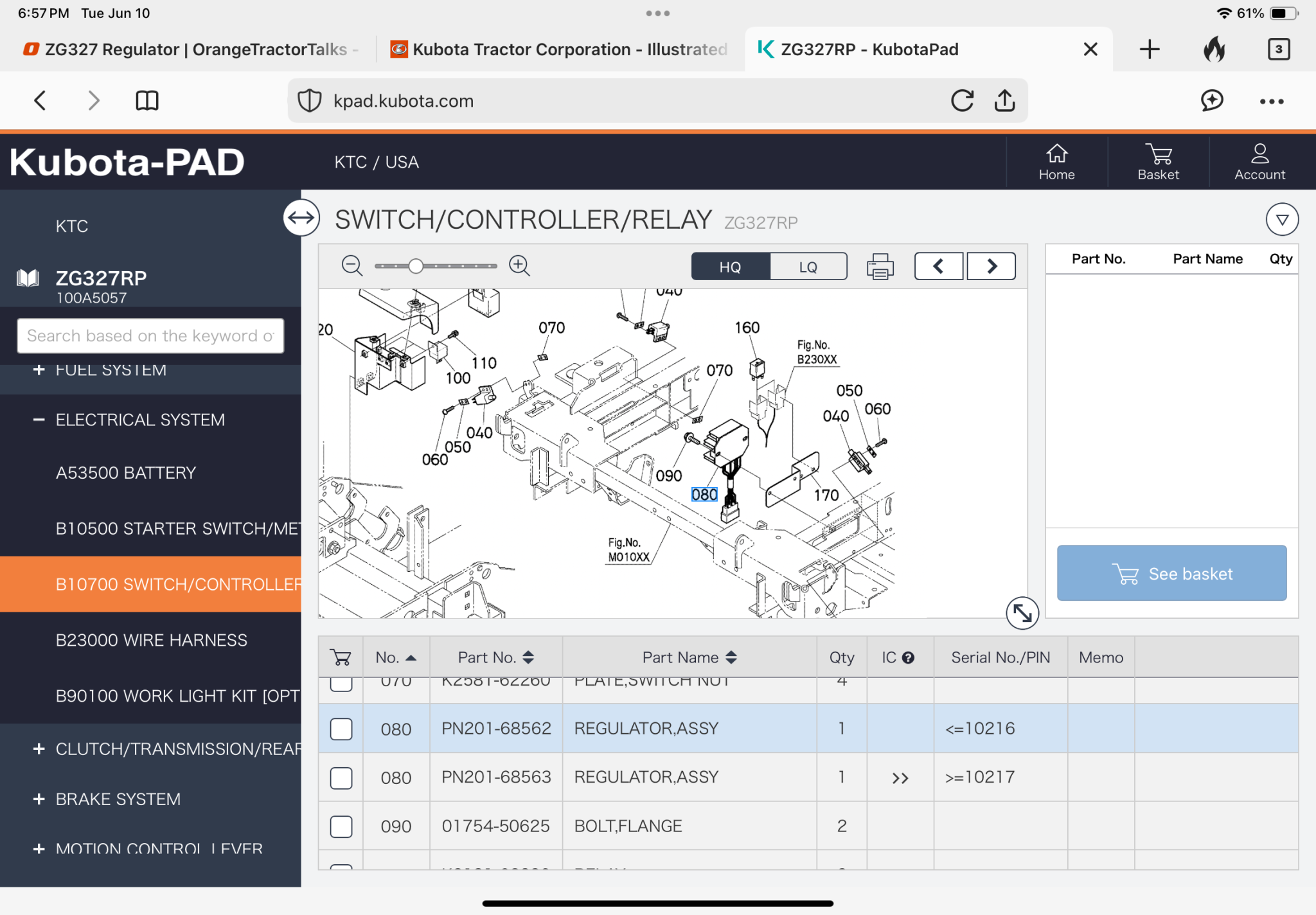Viewport: 1316px width, 915px height.
Task: Tap the fire burn-data icon
Action: pyautogui.click(x=1214, y=49)
